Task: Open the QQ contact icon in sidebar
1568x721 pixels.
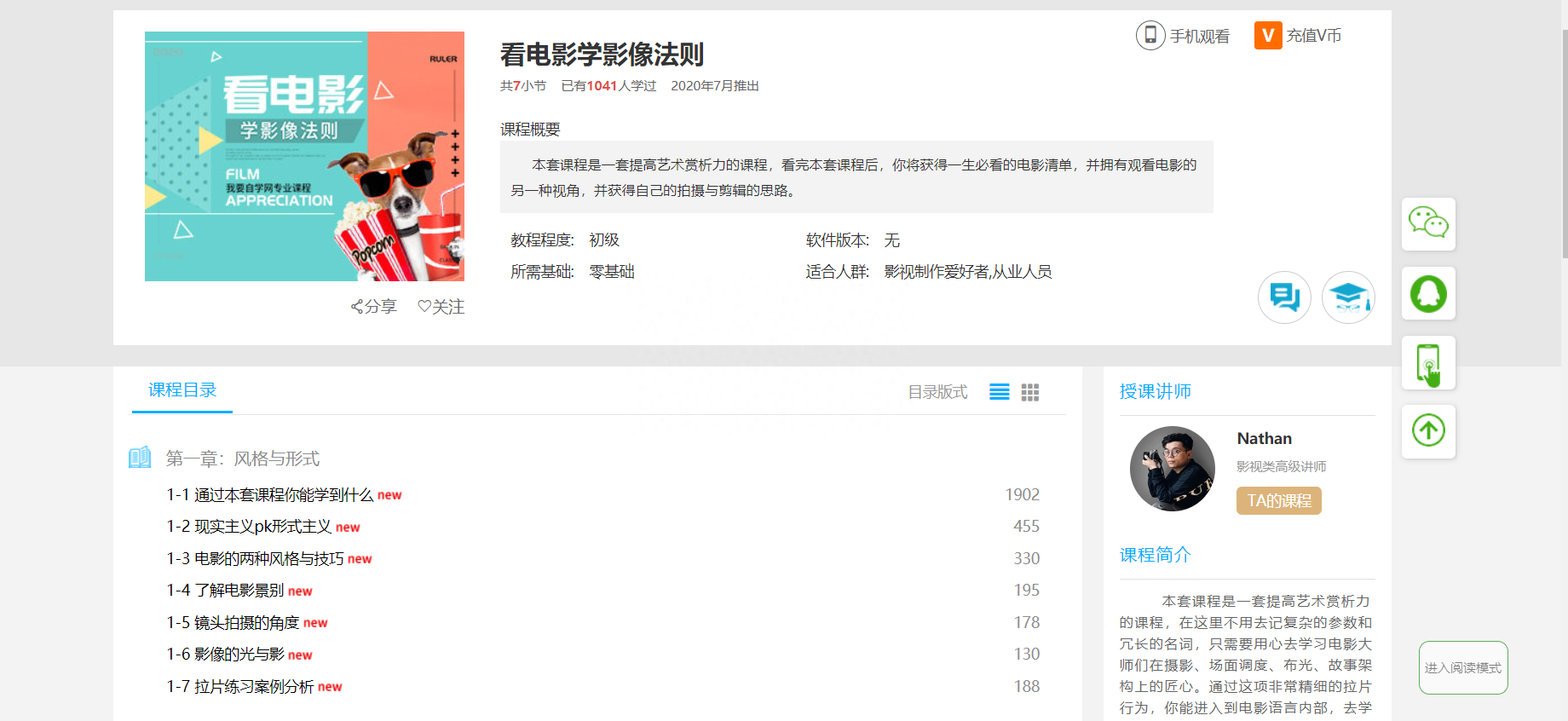Action: pyautogui.click(x=1428, y=293)
